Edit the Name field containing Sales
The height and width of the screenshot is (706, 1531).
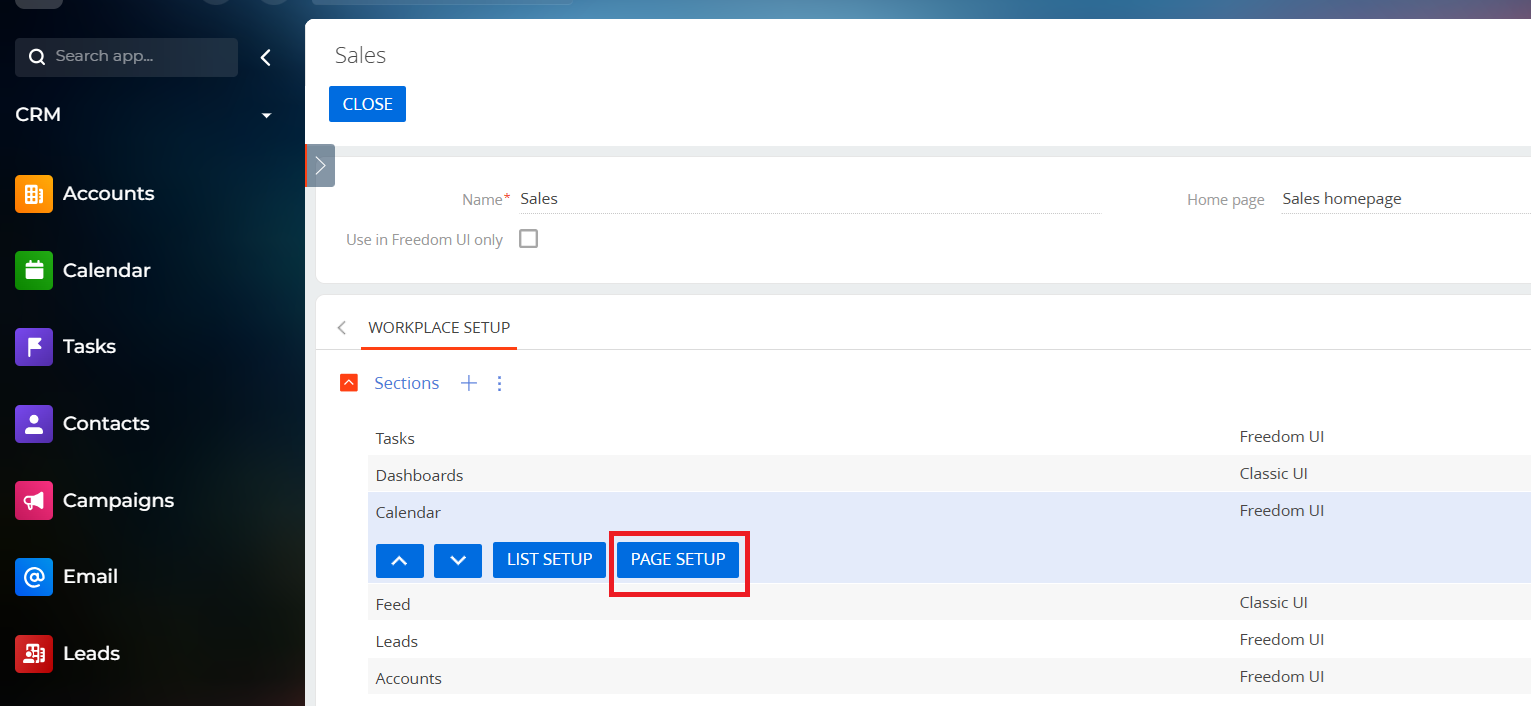[x=810, y=199]
